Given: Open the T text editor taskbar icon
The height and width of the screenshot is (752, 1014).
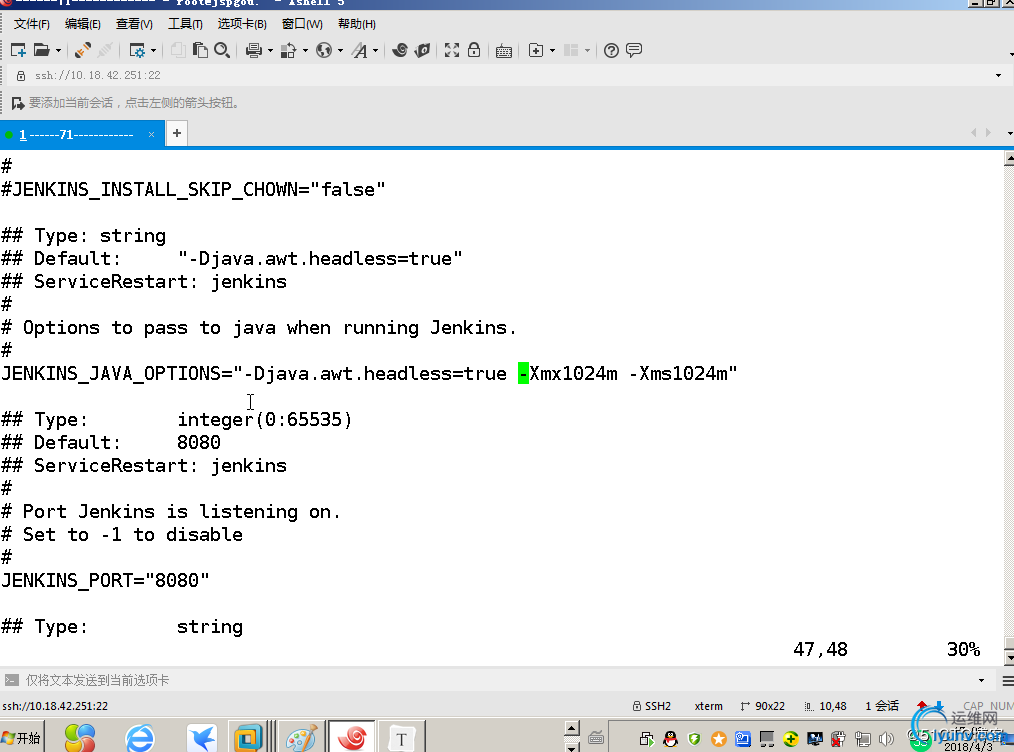Looking at the screenshot, I should click(402, 738).
